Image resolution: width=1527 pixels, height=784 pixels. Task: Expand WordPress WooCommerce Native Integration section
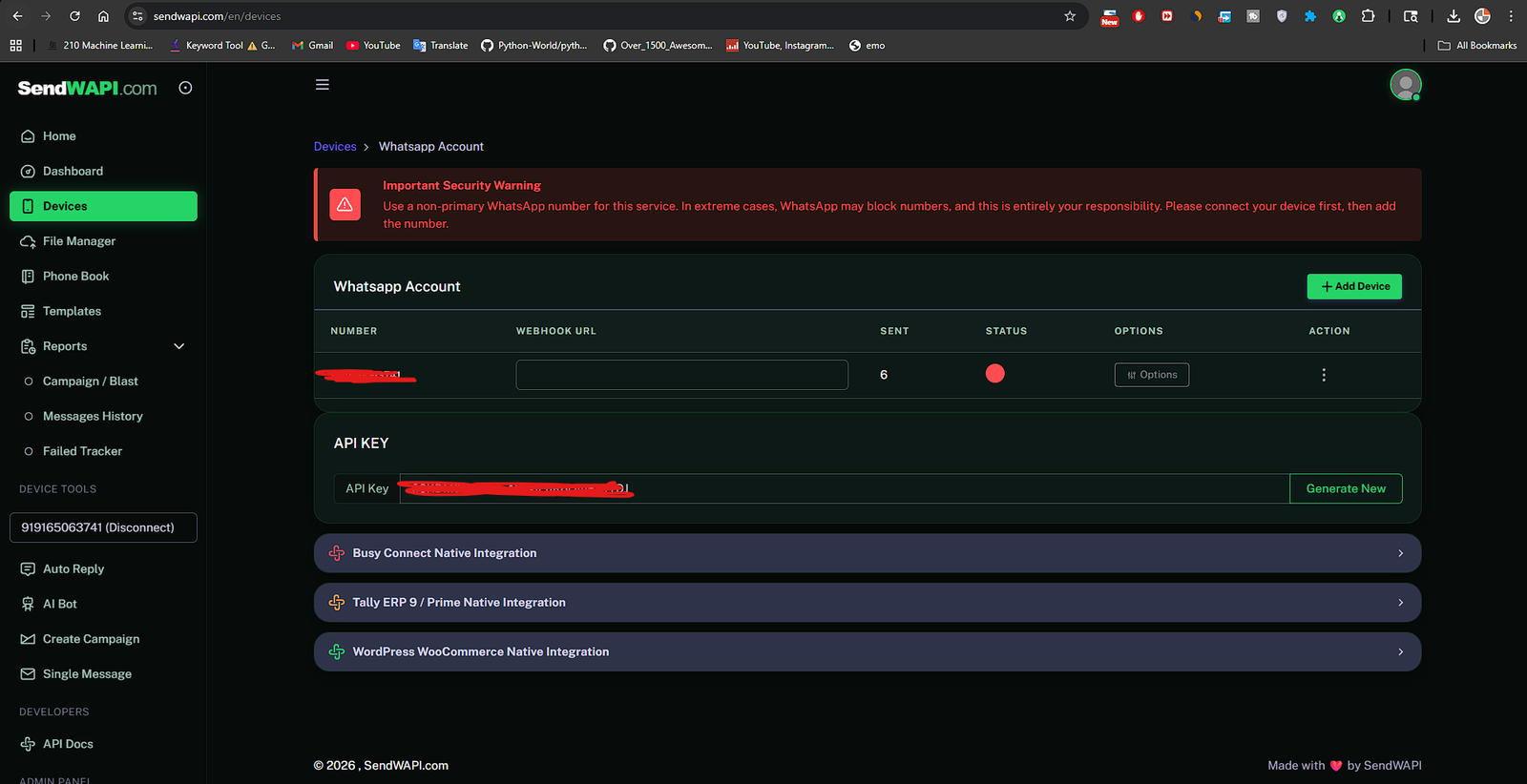pyautogui.click(x=868, y=652)
